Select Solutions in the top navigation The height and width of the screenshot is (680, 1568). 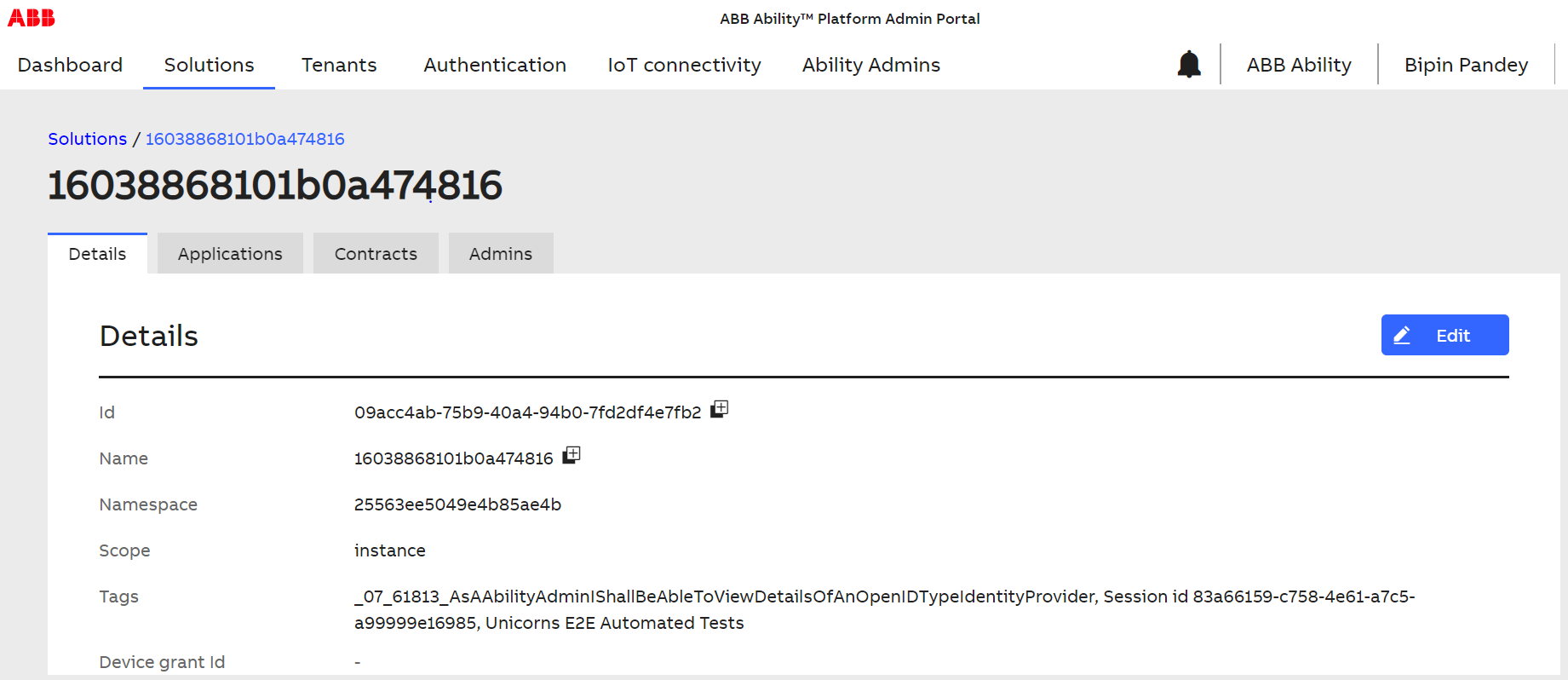(x=209, y=65)
